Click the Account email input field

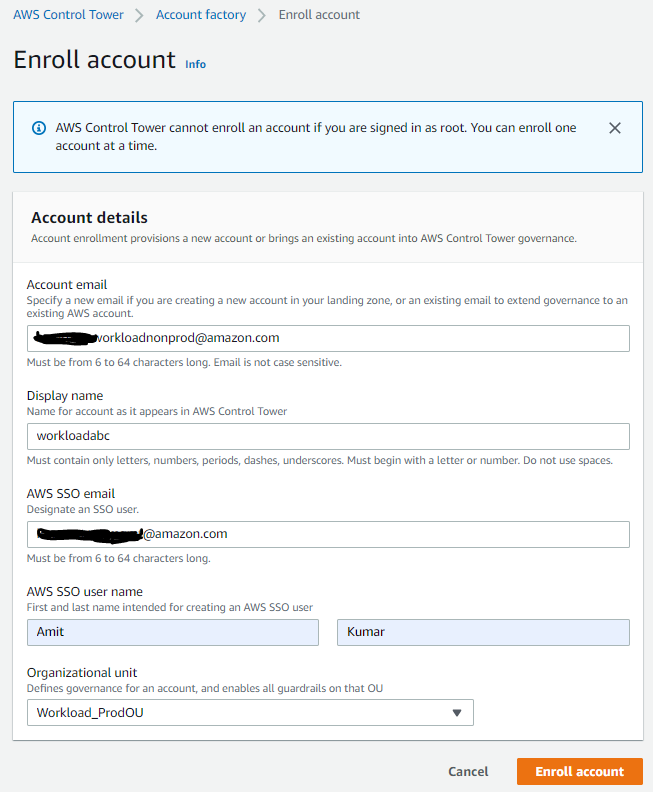click(x=328, y=338)
